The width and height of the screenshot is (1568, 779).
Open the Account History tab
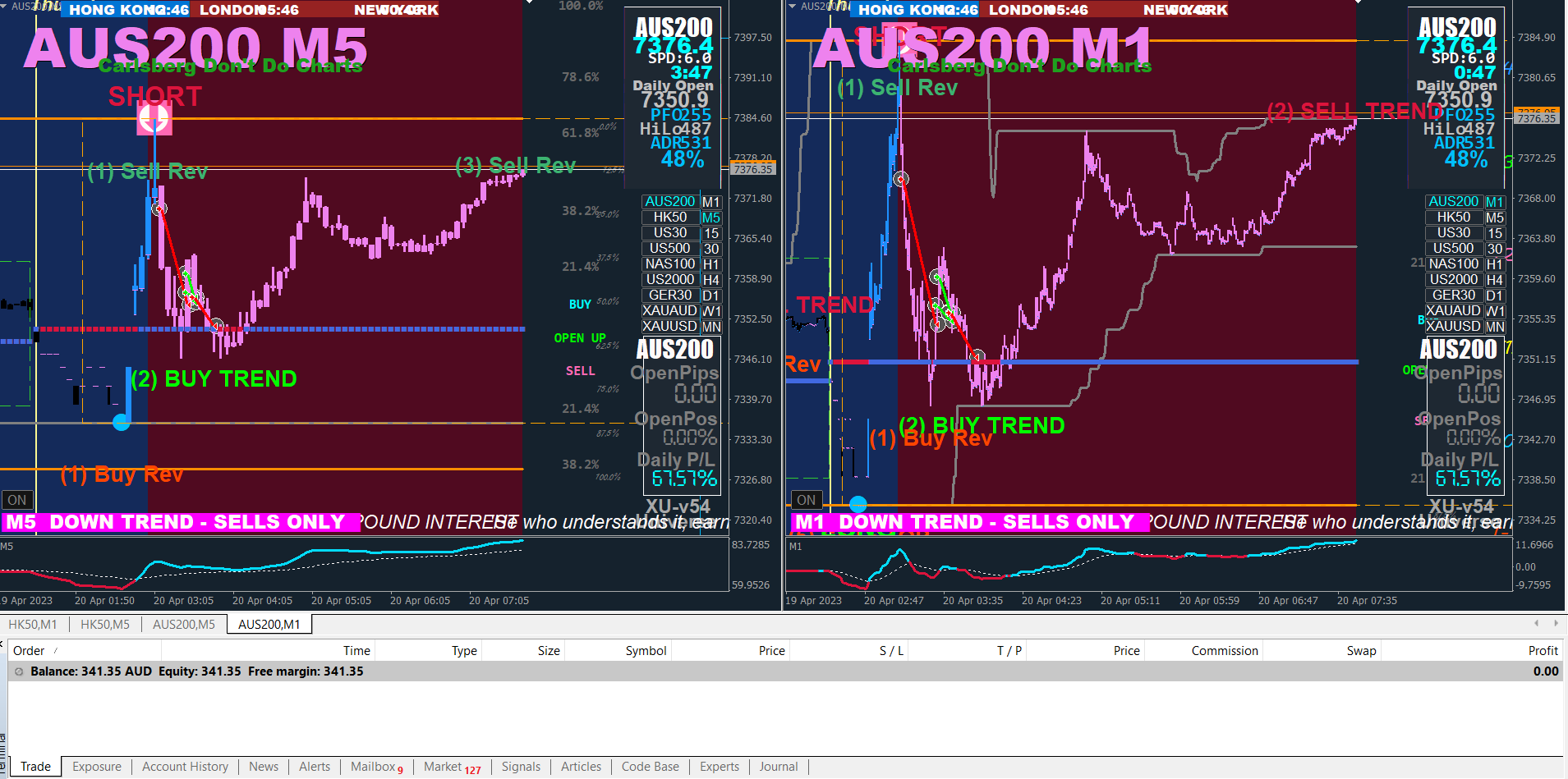(x=186, y=767)
